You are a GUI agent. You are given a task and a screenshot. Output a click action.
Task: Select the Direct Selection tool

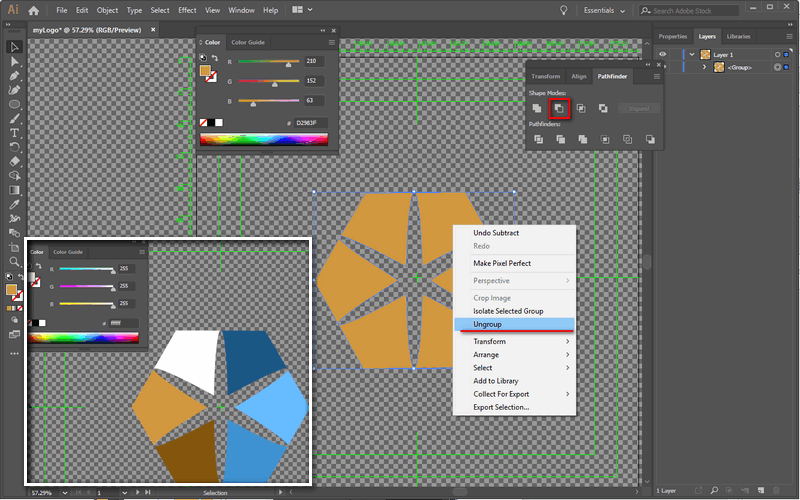click(x=15, y=61)
